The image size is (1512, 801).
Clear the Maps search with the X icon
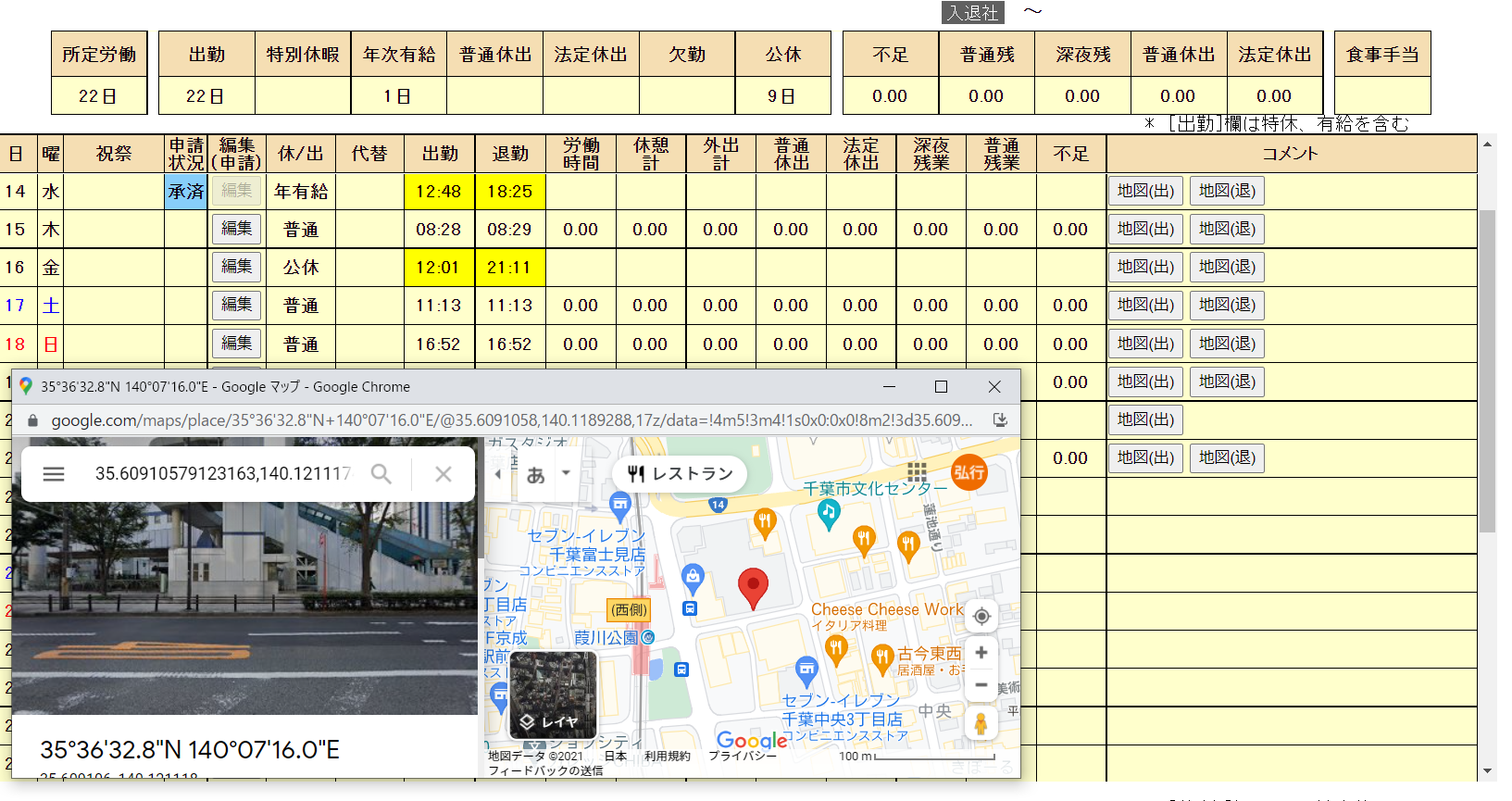[444, 474]
